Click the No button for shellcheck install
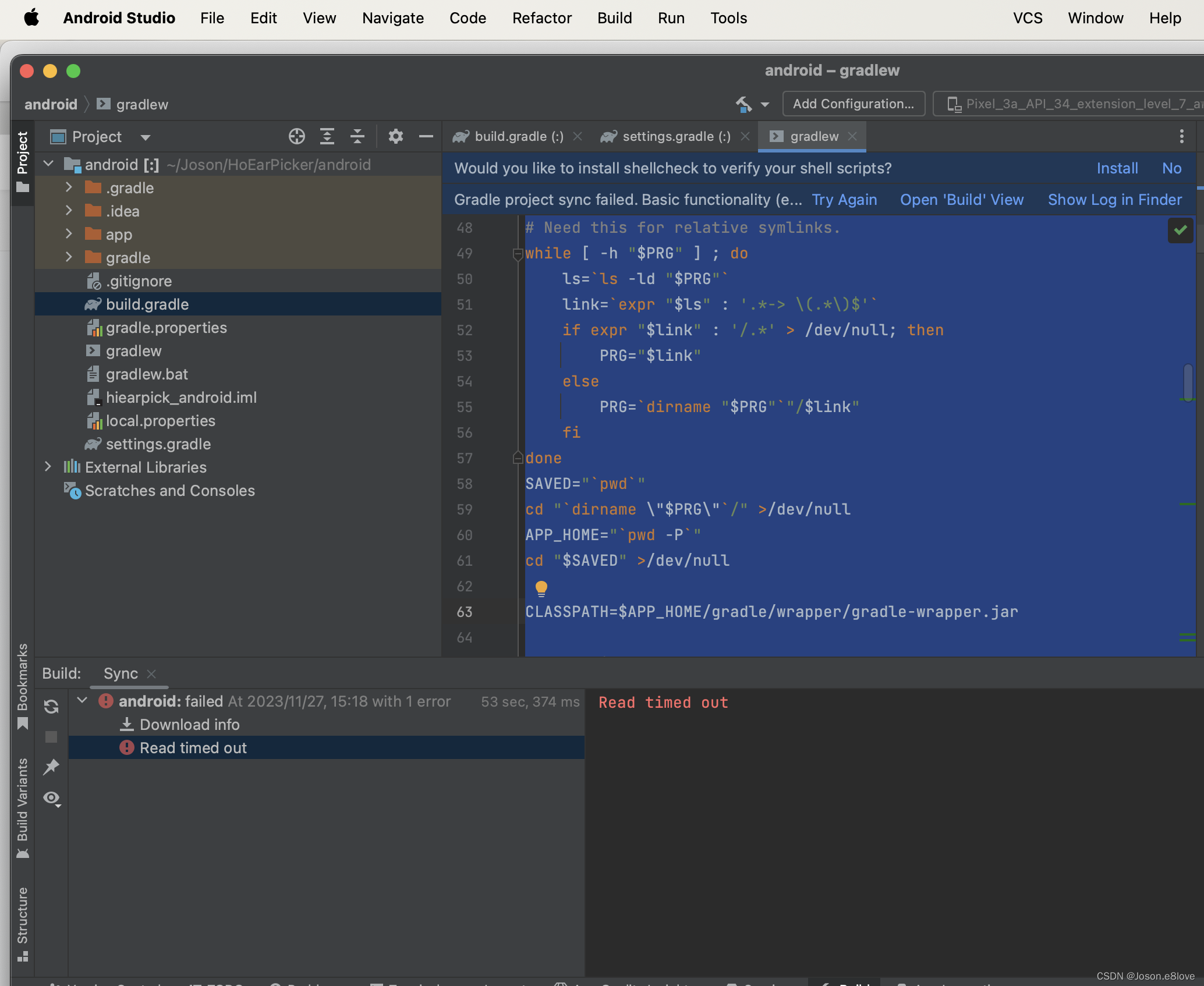Viewport: 1204px width, 986px height. pyautogui.click(x=1172, y=168)
